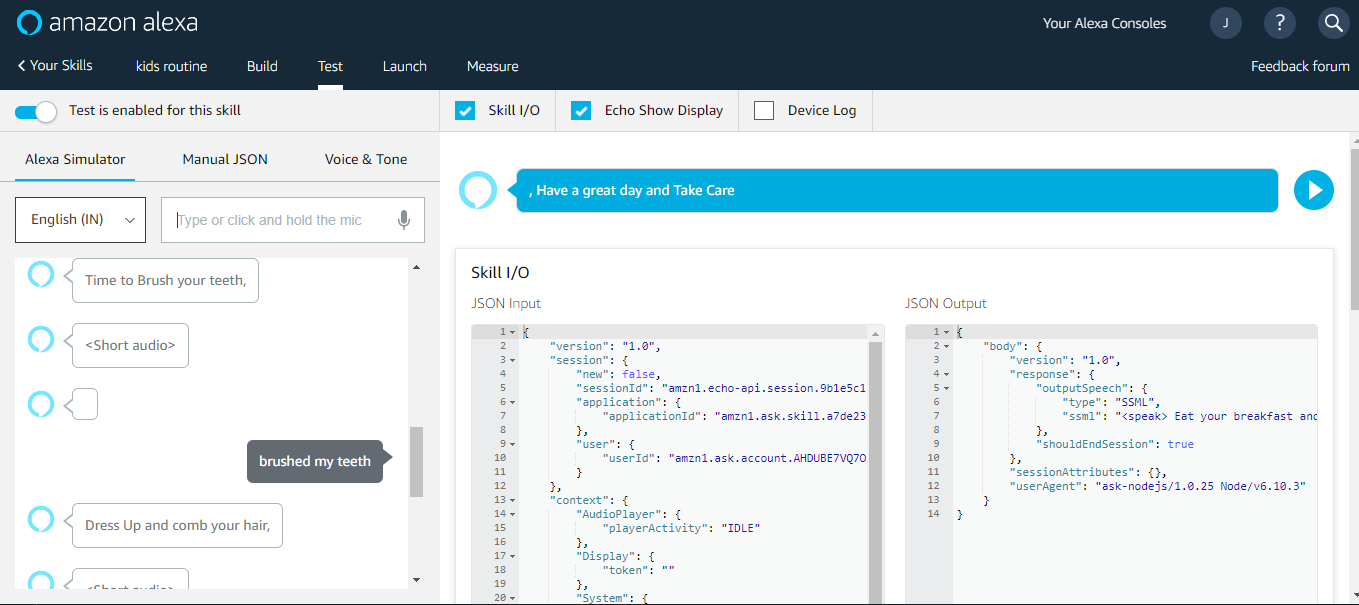Collapse JSON Input line 1 fold arrow
Image resolution: width=1359 pixels, height=605 pixels.
tap(513, 332)
